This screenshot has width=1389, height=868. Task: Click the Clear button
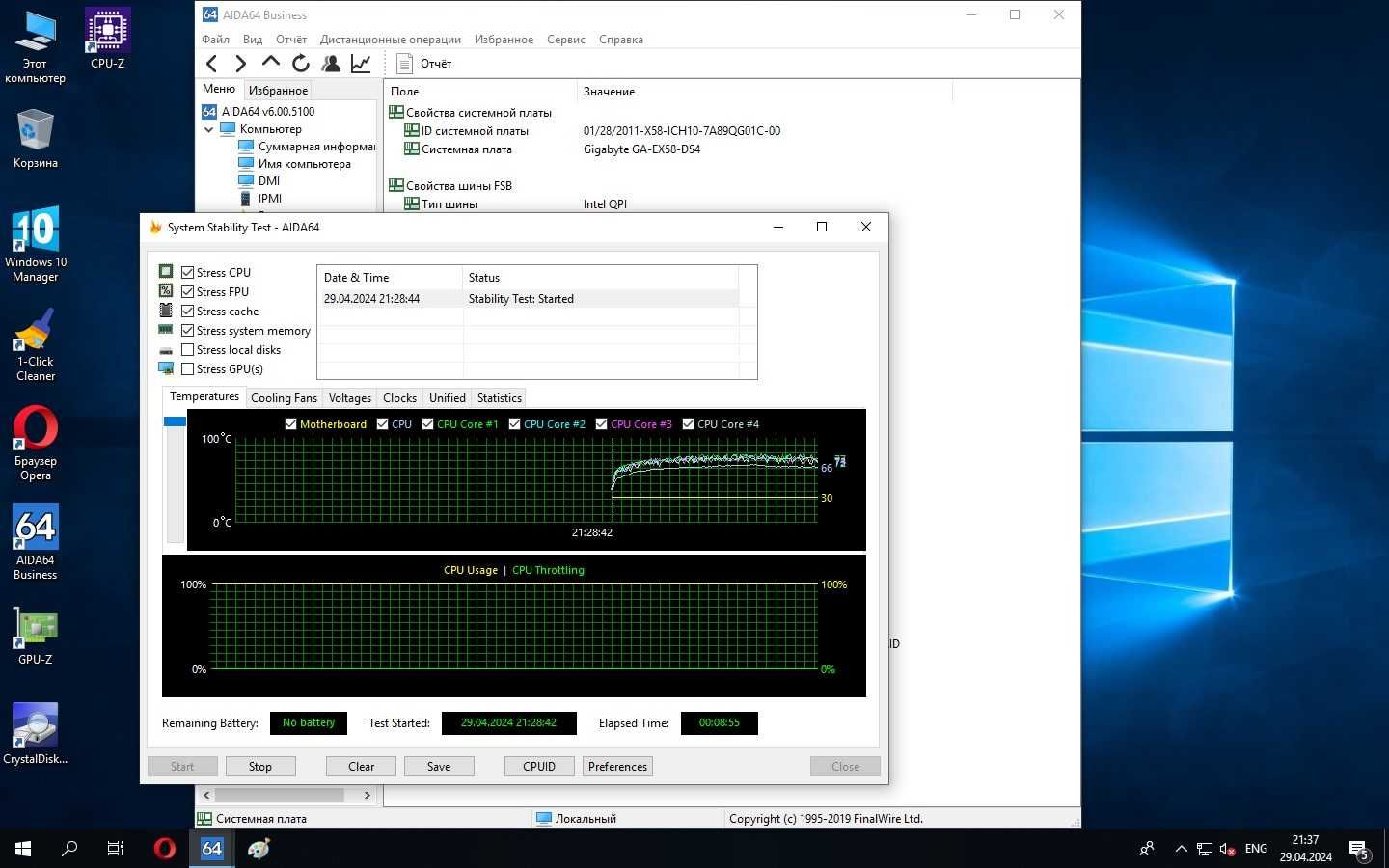(x=361, y=767)
